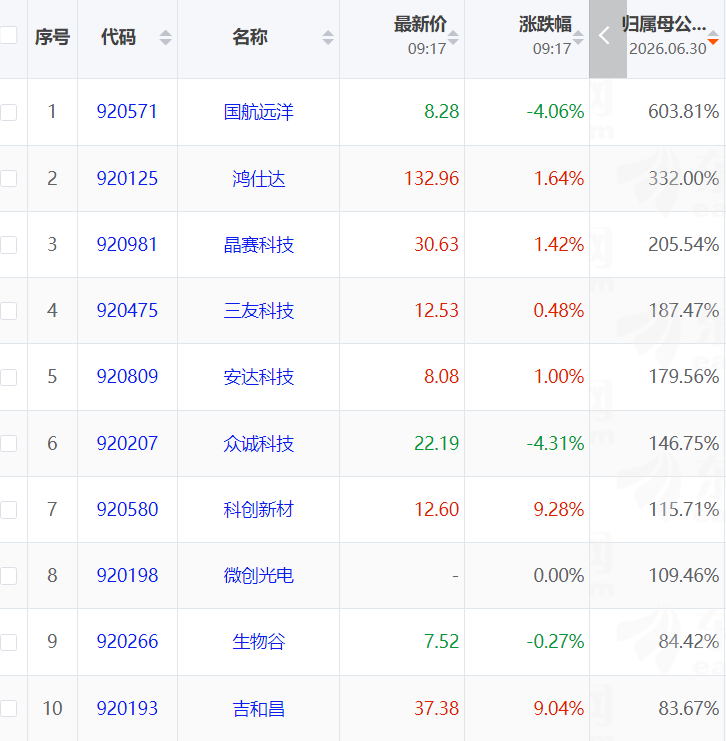Select the latest price 132.96
The height and width of the screenshot is (741, 726).
click(432, 179)
